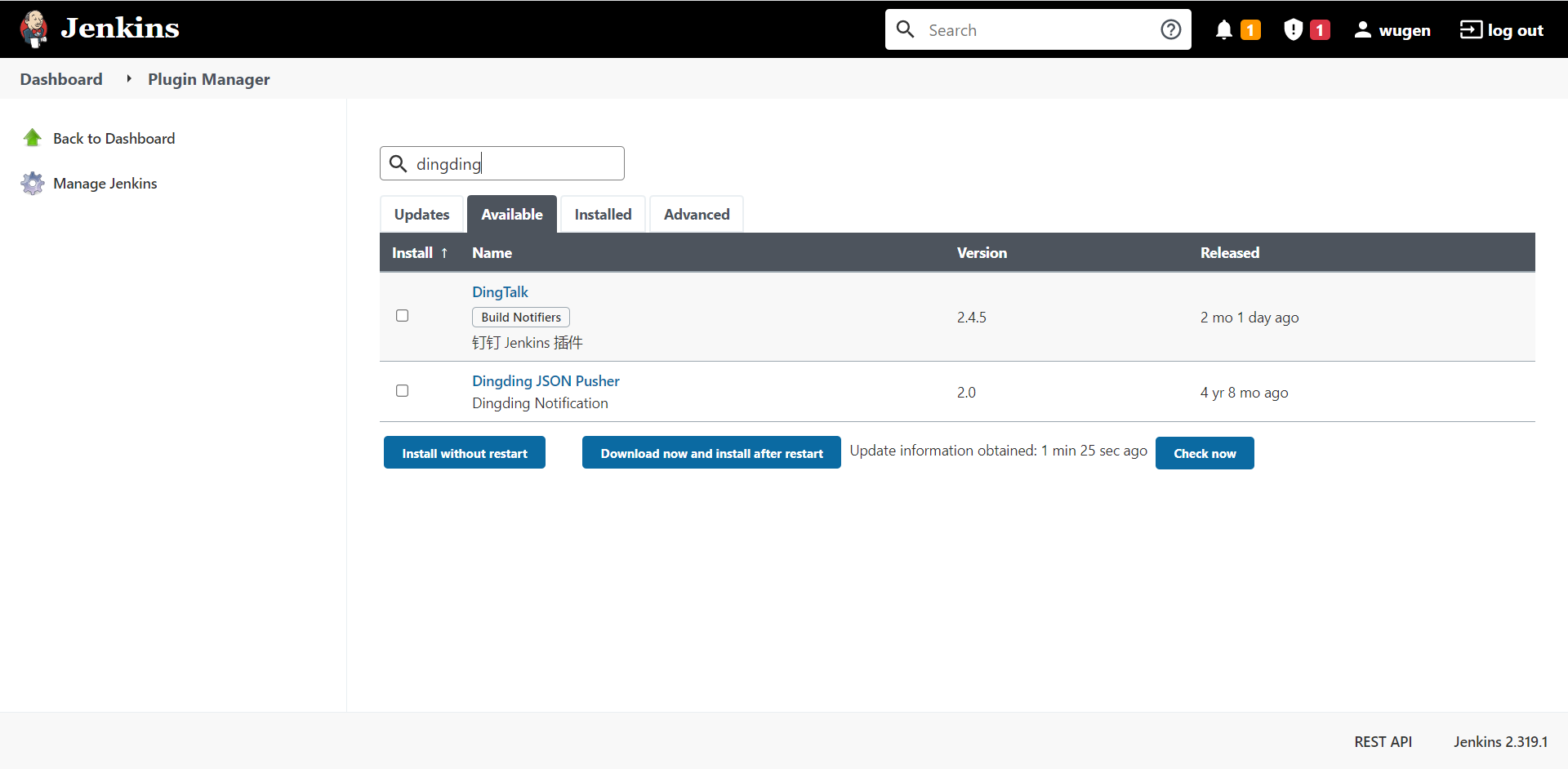Screen dimensions: 1568x769
Task: Click the red security count badge
Action: tap(1320, 30)
